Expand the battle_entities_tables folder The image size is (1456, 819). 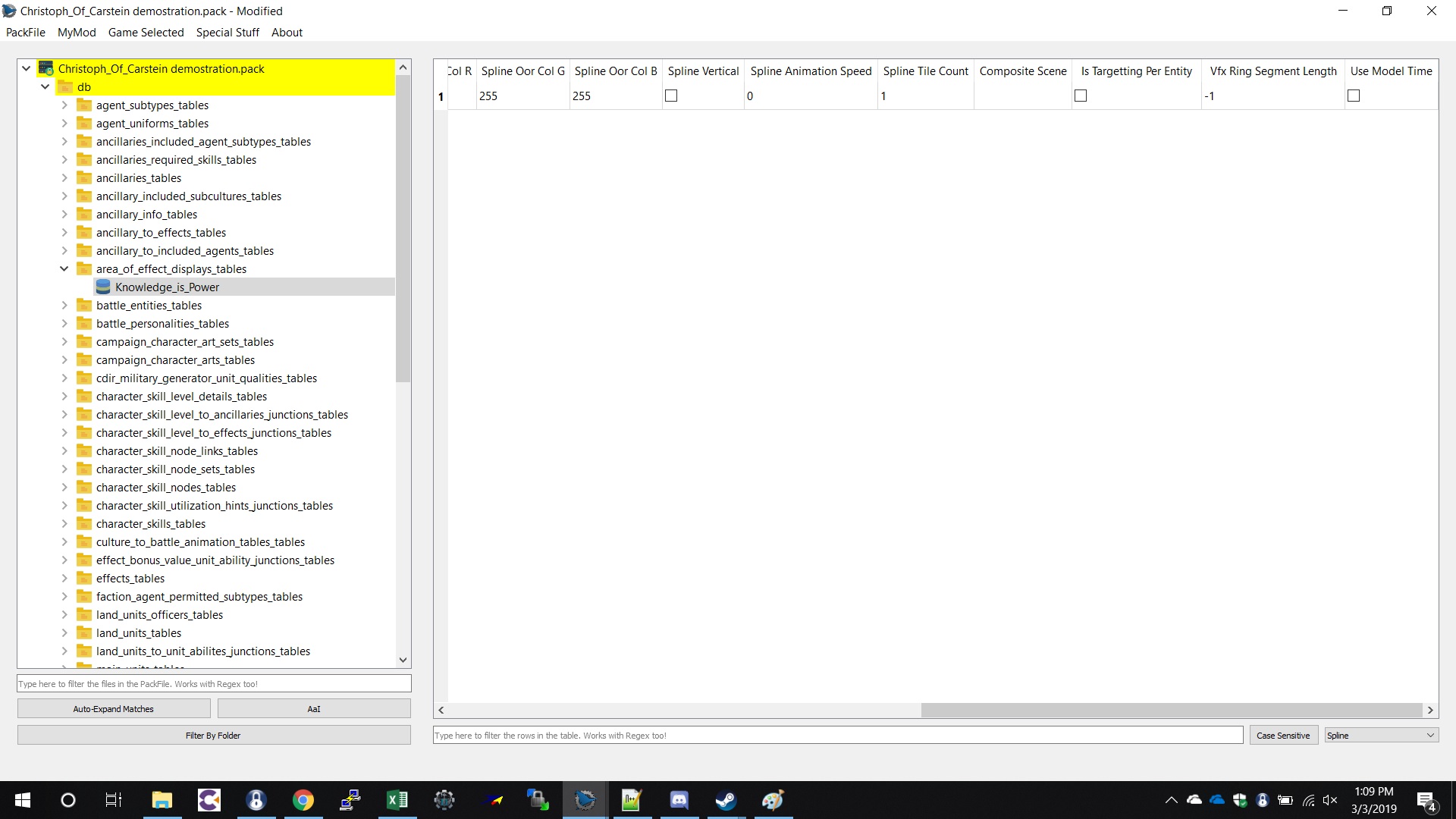[x=64, y=305]
